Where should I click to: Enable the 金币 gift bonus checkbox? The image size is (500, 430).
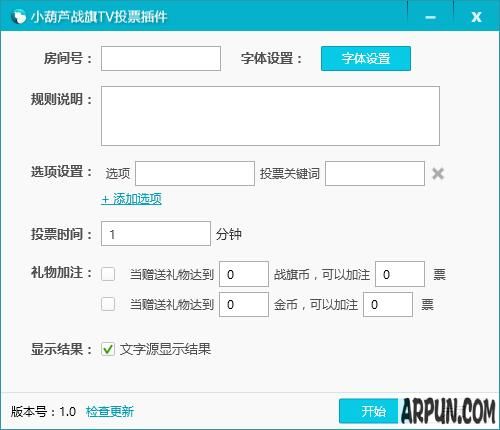click(x=108, y=304)
